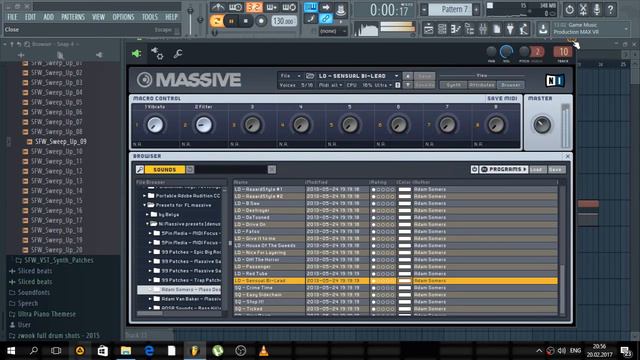Switch to the Browser view
The height and width of the screenshot is (360, 640).
[510, 85]
